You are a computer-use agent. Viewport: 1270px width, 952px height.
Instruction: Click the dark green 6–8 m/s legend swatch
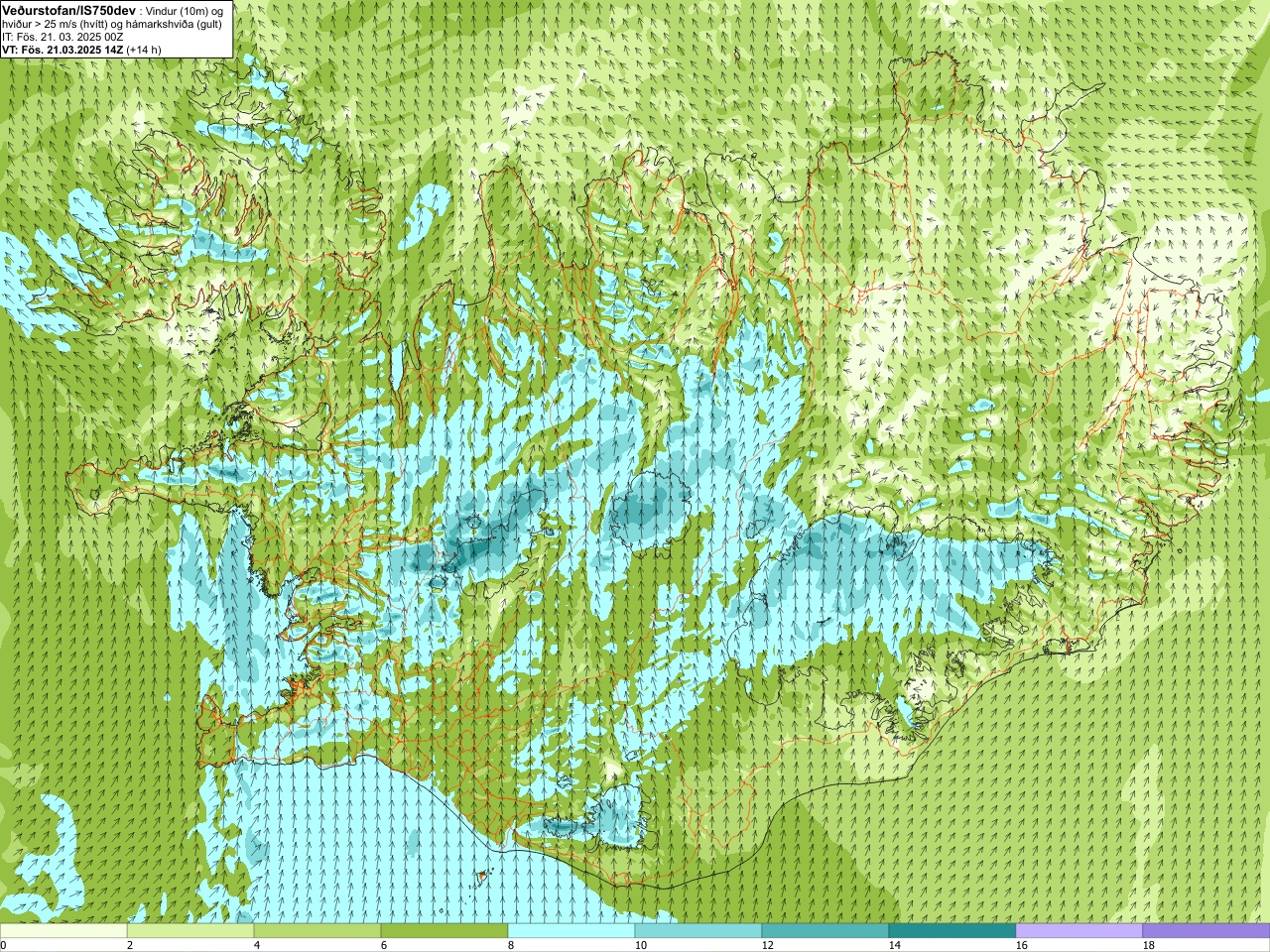click(444, 931)
